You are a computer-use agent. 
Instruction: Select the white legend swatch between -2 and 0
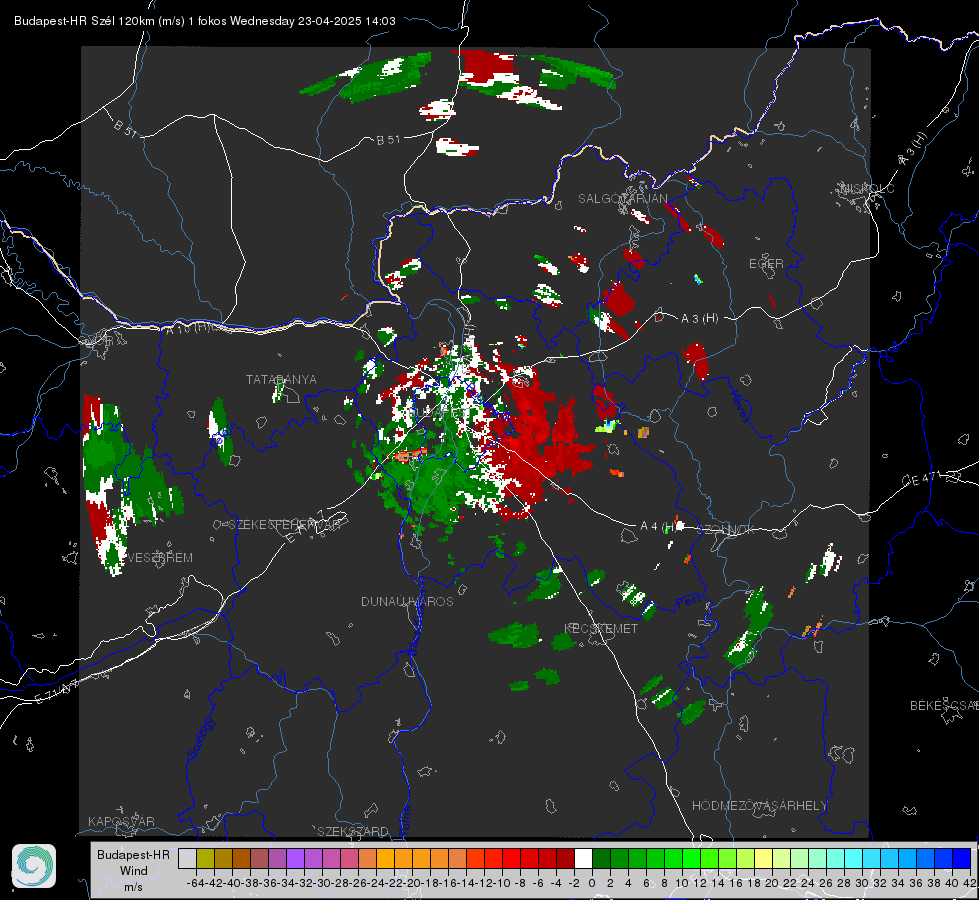point(583,859)
